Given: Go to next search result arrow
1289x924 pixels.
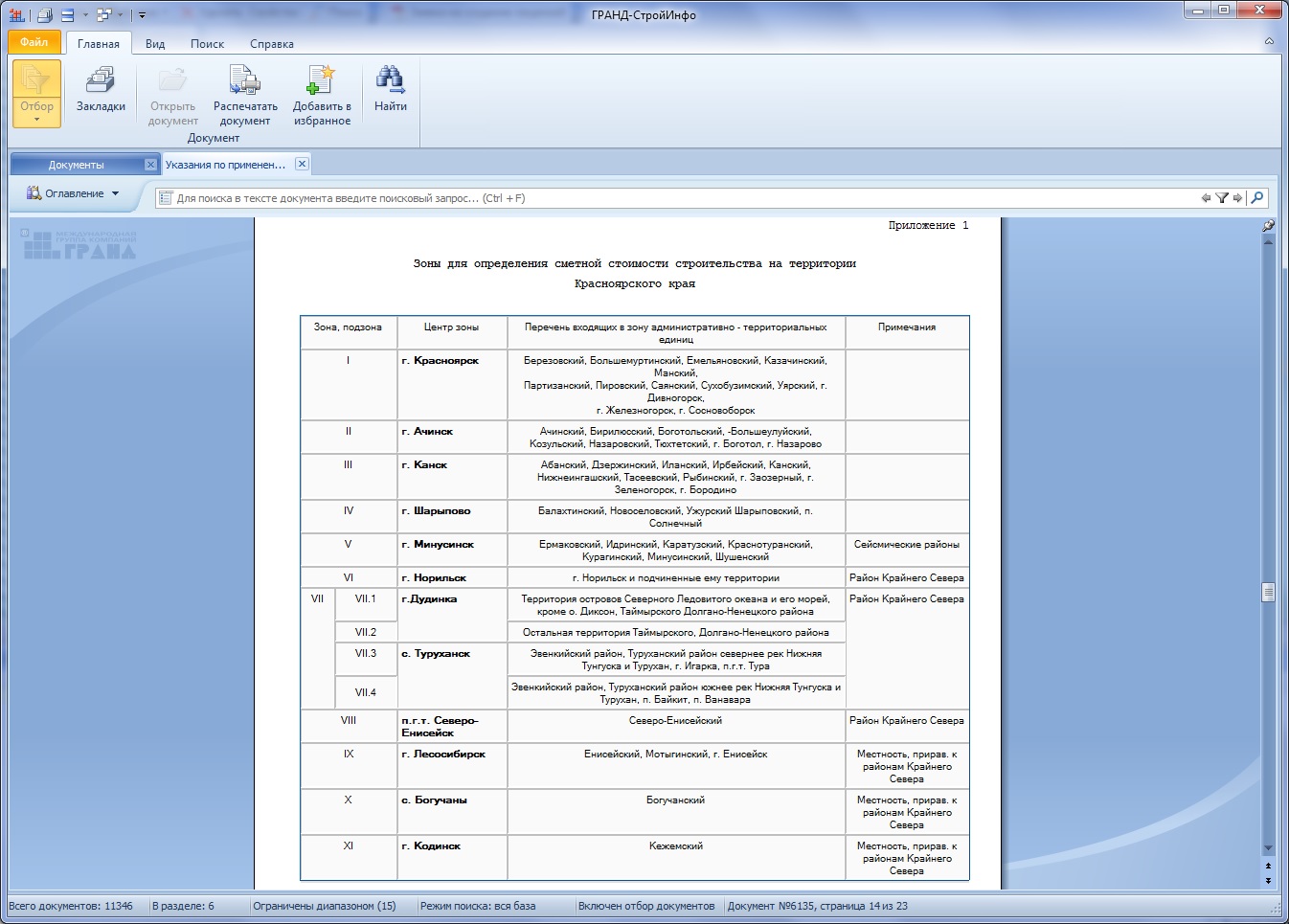Looking at the screenshot, I should [1237, 198].
